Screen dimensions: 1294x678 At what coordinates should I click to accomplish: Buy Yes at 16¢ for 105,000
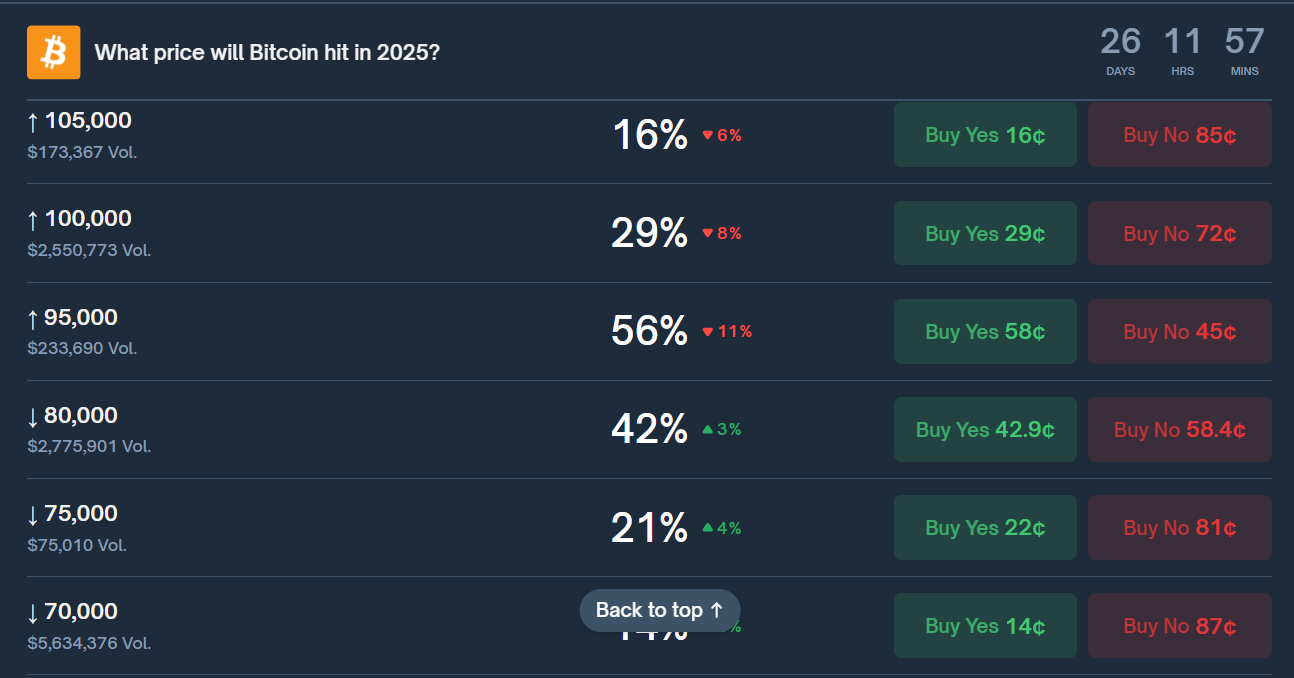[x=984, y=134]
